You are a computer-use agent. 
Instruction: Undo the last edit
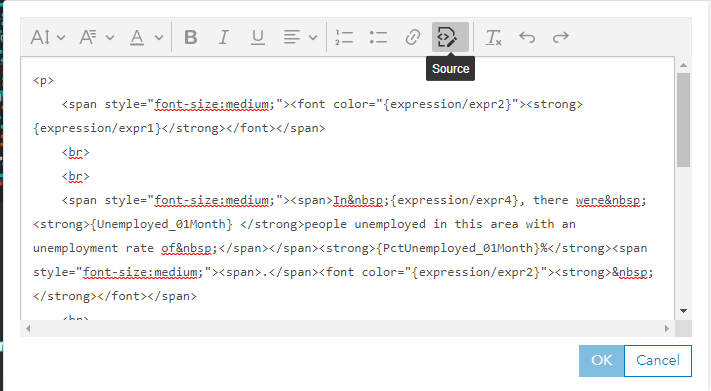coord(527,37)
